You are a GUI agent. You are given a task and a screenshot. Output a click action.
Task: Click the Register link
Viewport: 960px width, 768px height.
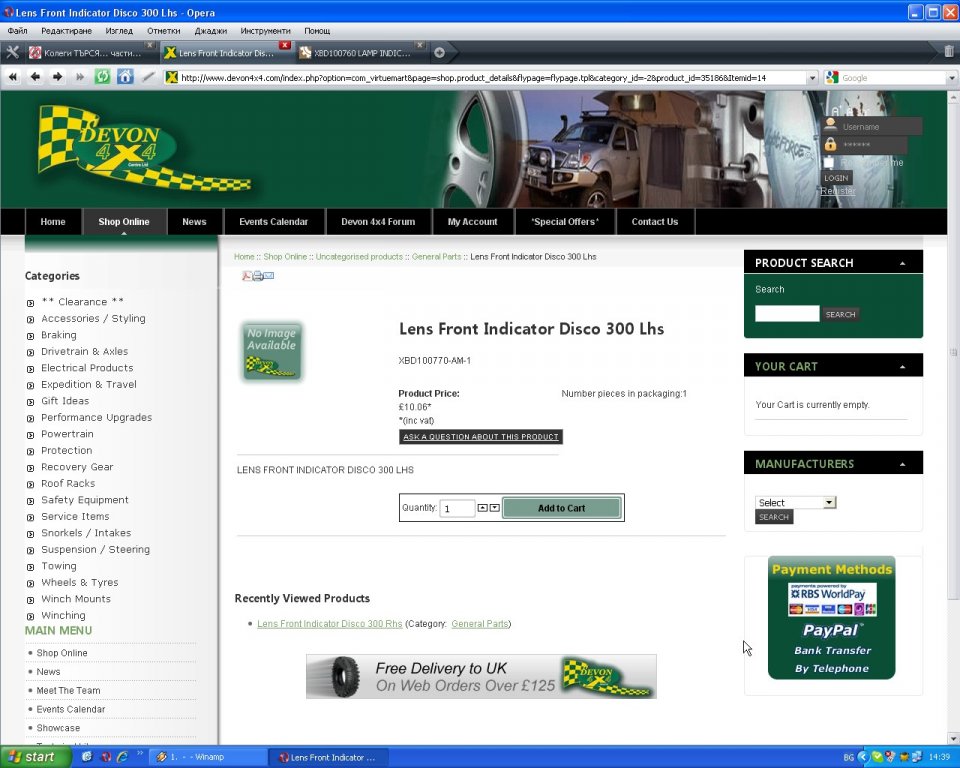click(838, 191)
